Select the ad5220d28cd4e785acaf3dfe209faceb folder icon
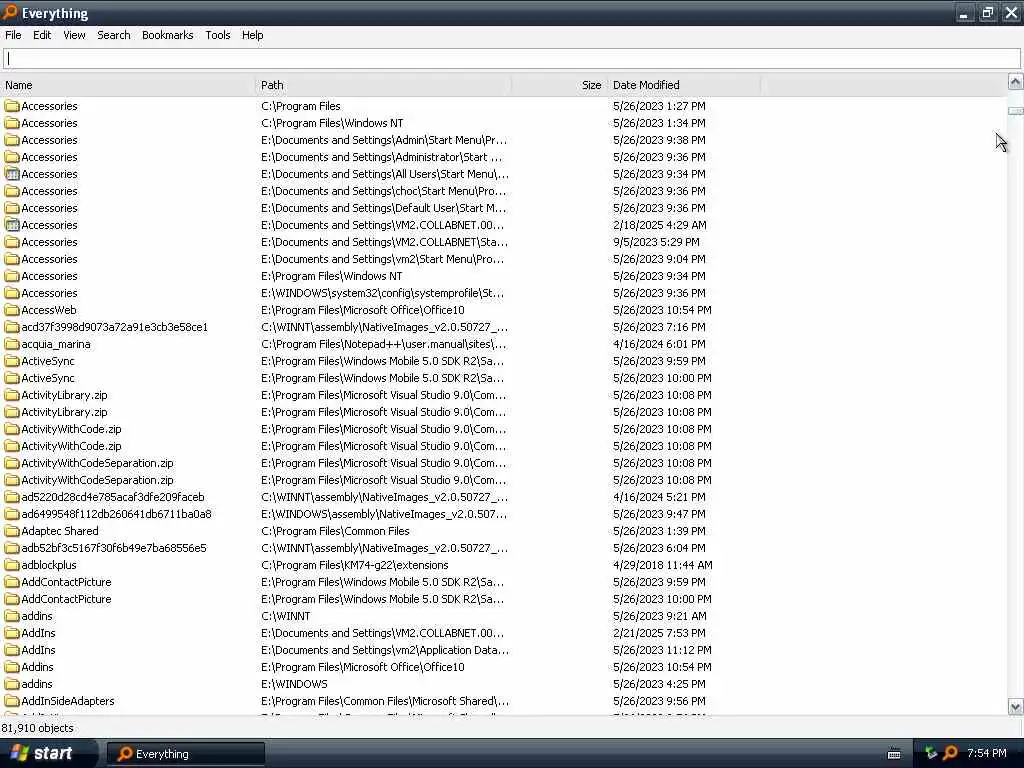Screen dimensions: 1024x768 (12, 497)
